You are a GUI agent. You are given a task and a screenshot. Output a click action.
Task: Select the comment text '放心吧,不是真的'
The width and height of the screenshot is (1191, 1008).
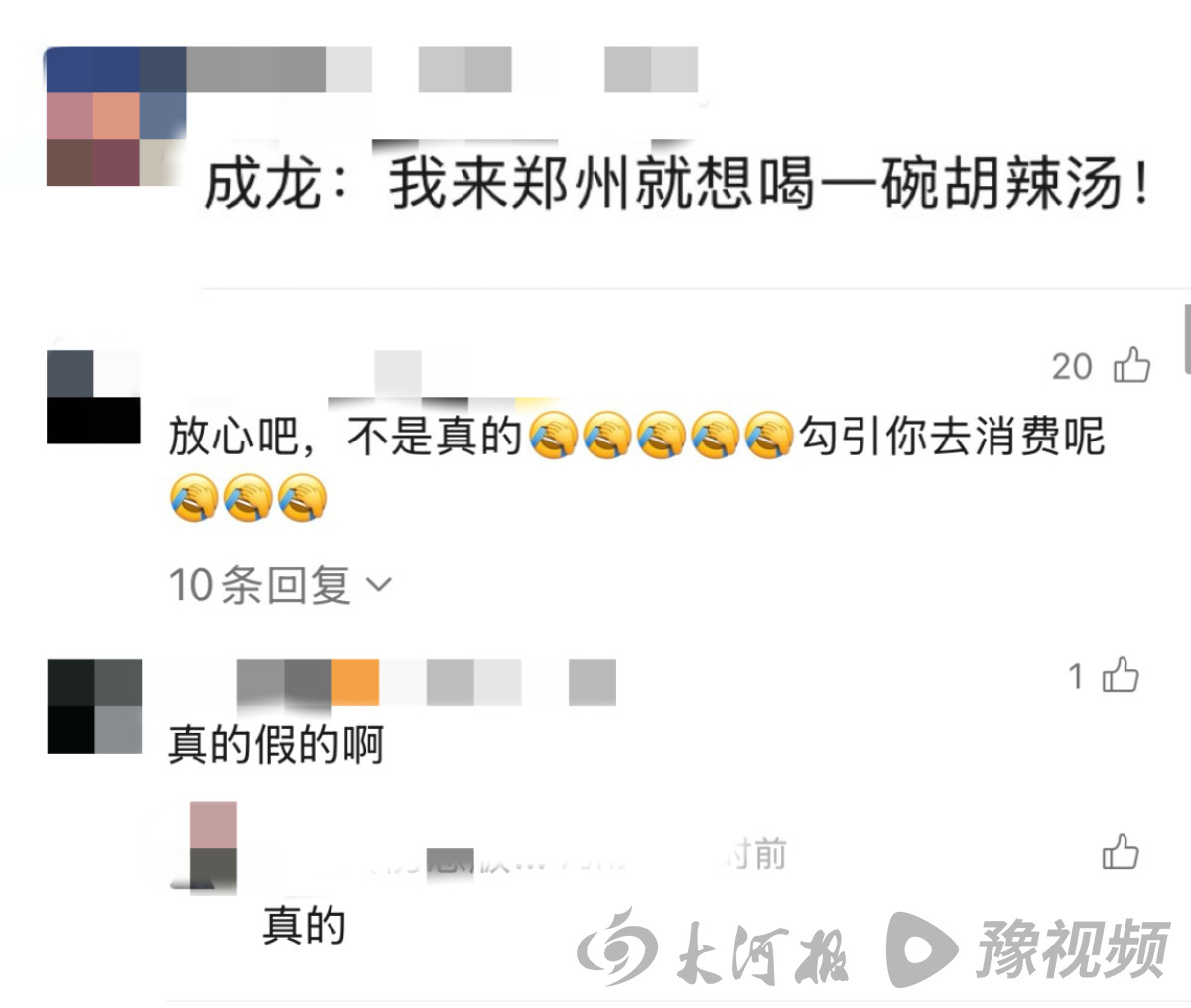[x=344, y=436]
